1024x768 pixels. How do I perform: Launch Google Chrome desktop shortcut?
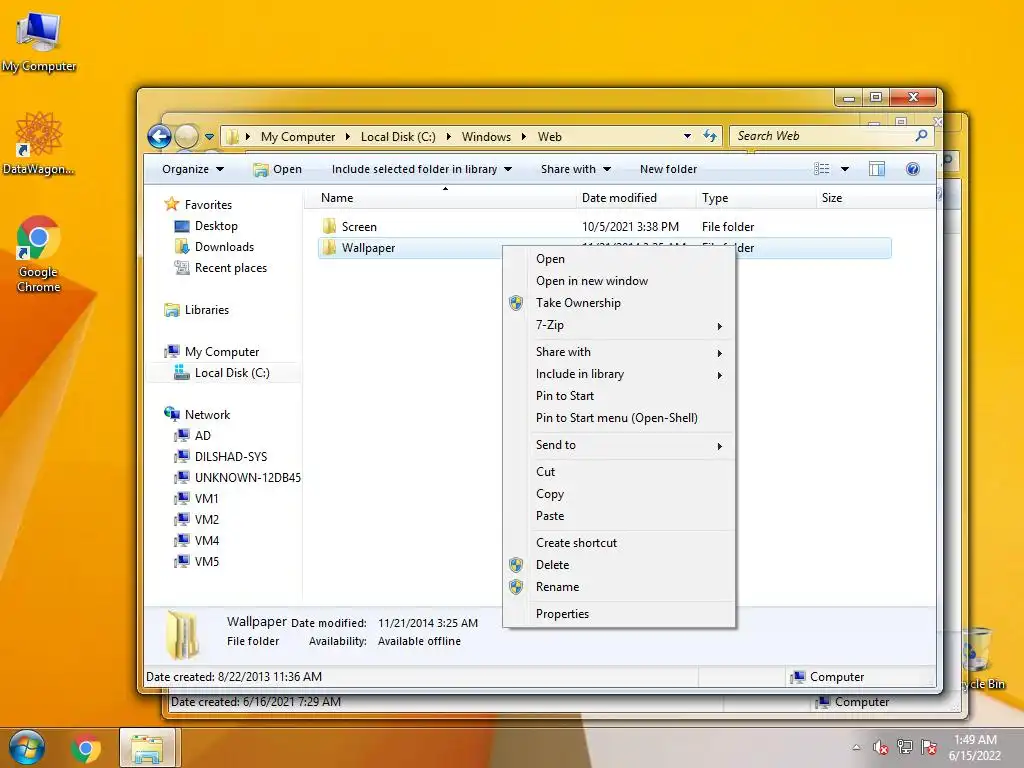click(x=39, y=253)
